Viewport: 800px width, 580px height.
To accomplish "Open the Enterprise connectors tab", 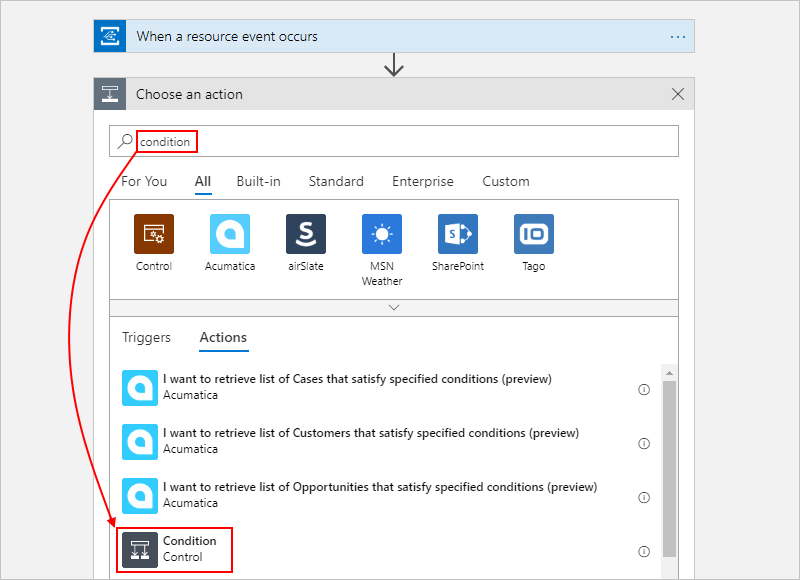I will (x=422, y=182).
